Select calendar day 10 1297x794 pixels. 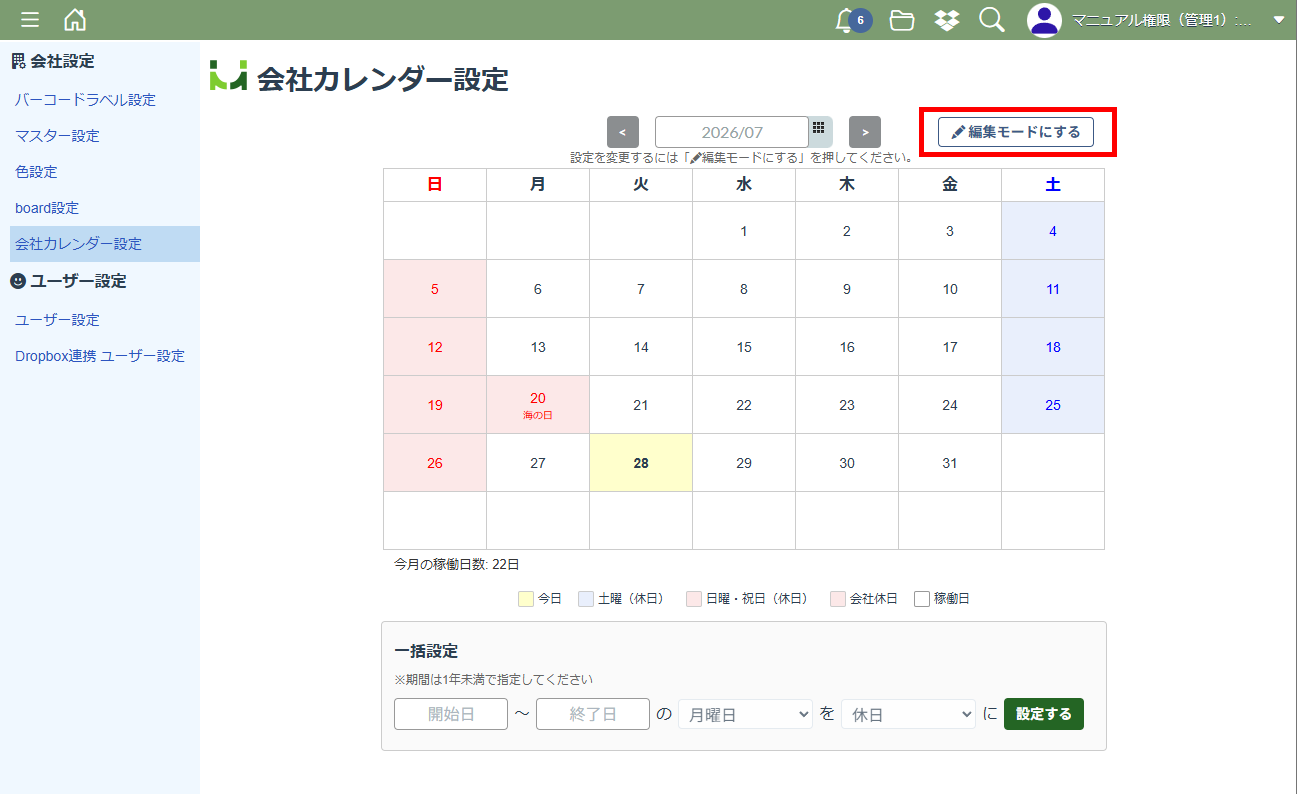coord(950,289)
